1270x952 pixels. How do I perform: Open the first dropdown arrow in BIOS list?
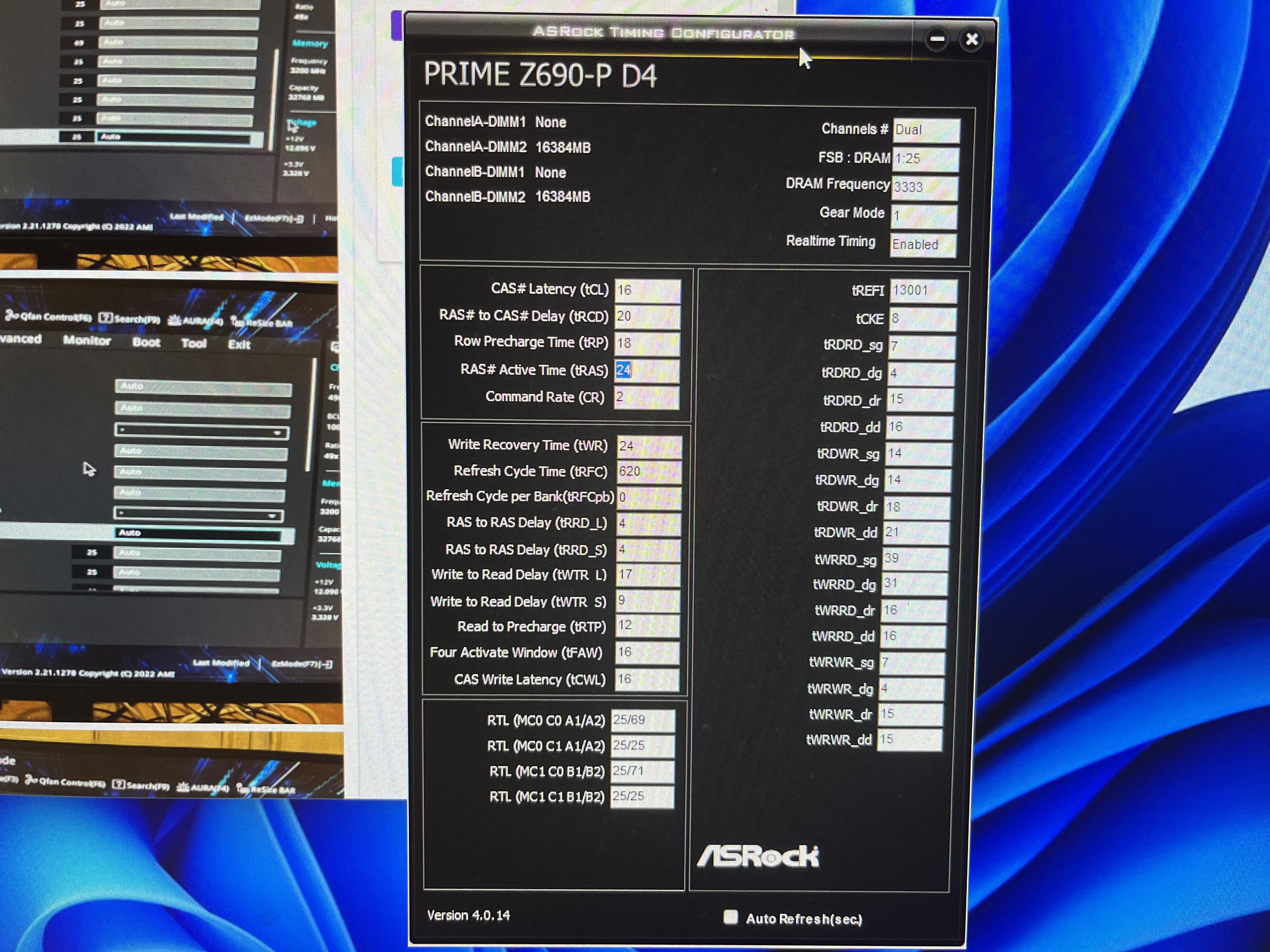pos(277,433)
